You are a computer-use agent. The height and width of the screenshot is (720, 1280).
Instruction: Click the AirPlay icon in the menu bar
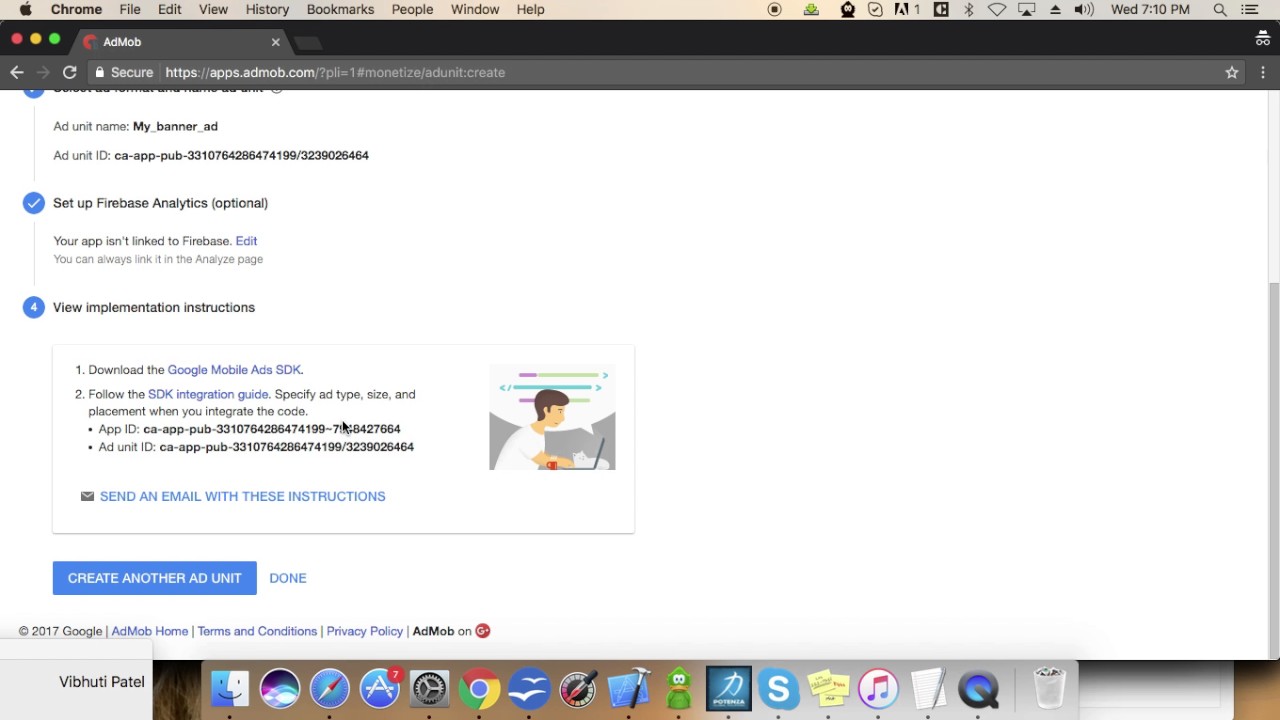(x=1027, y=10)
